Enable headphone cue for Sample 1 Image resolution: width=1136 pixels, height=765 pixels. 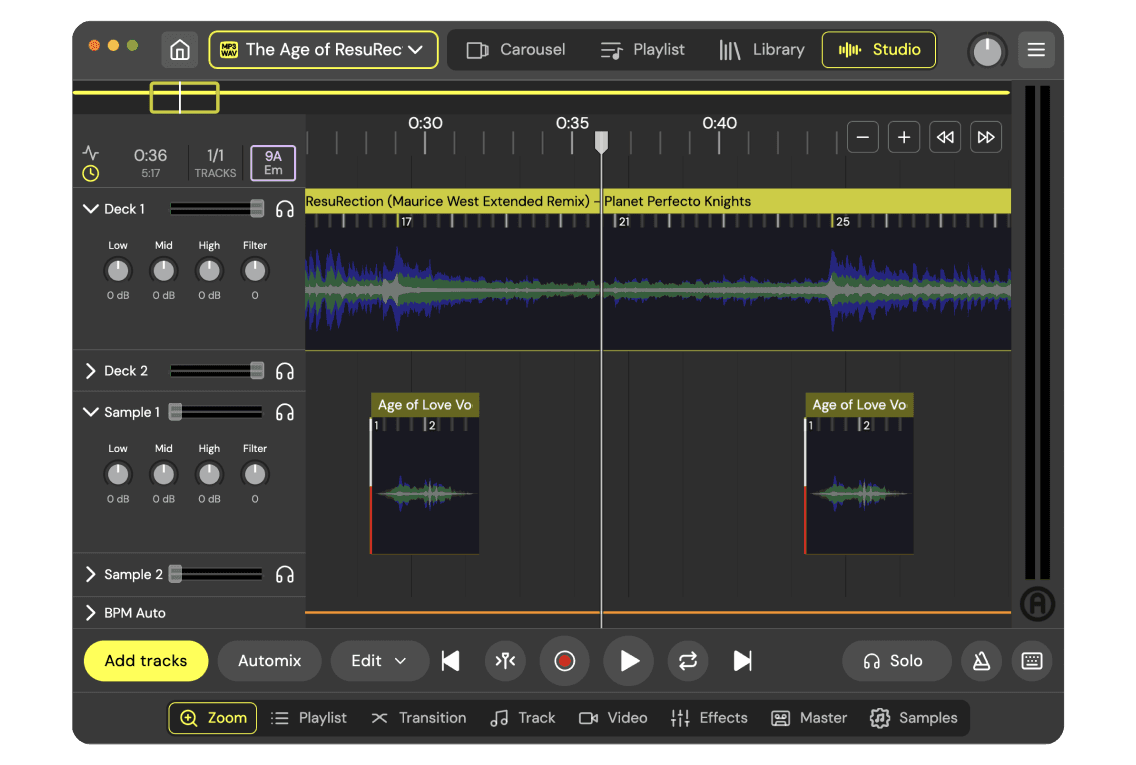285,411
